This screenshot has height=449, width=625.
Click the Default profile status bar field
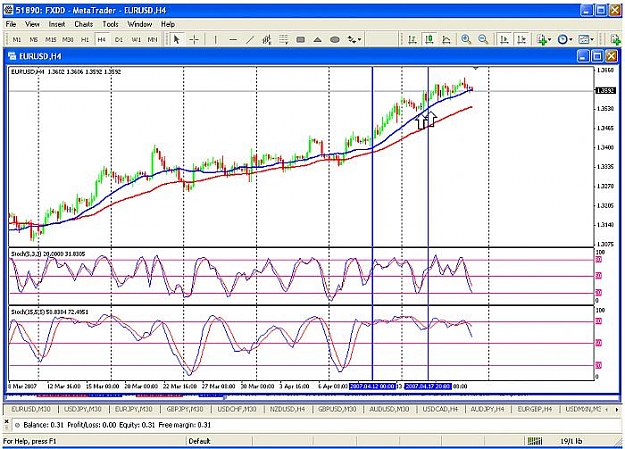point(219,441)
